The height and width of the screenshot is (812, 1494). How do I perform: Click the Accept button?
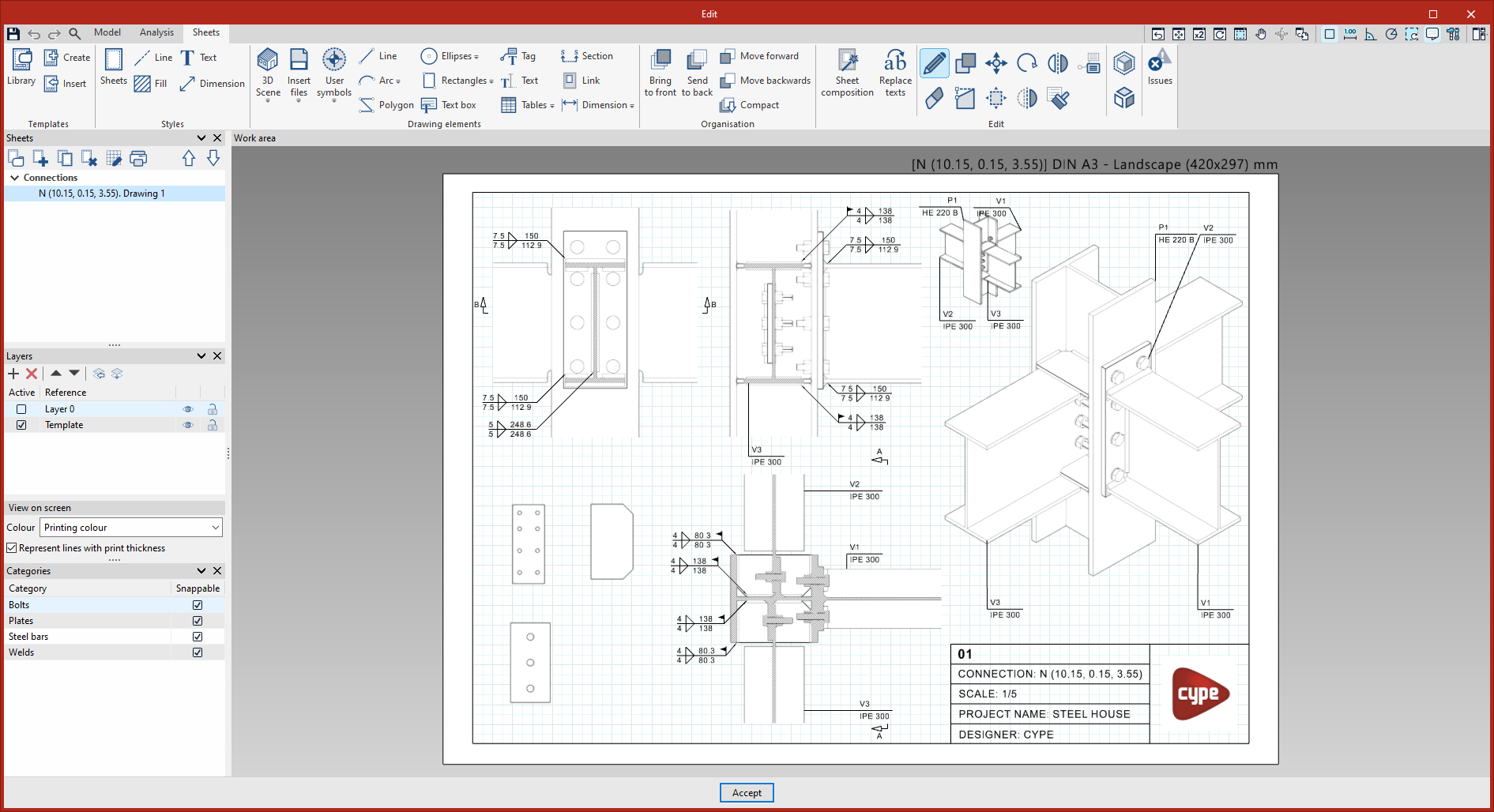[747, 793]
